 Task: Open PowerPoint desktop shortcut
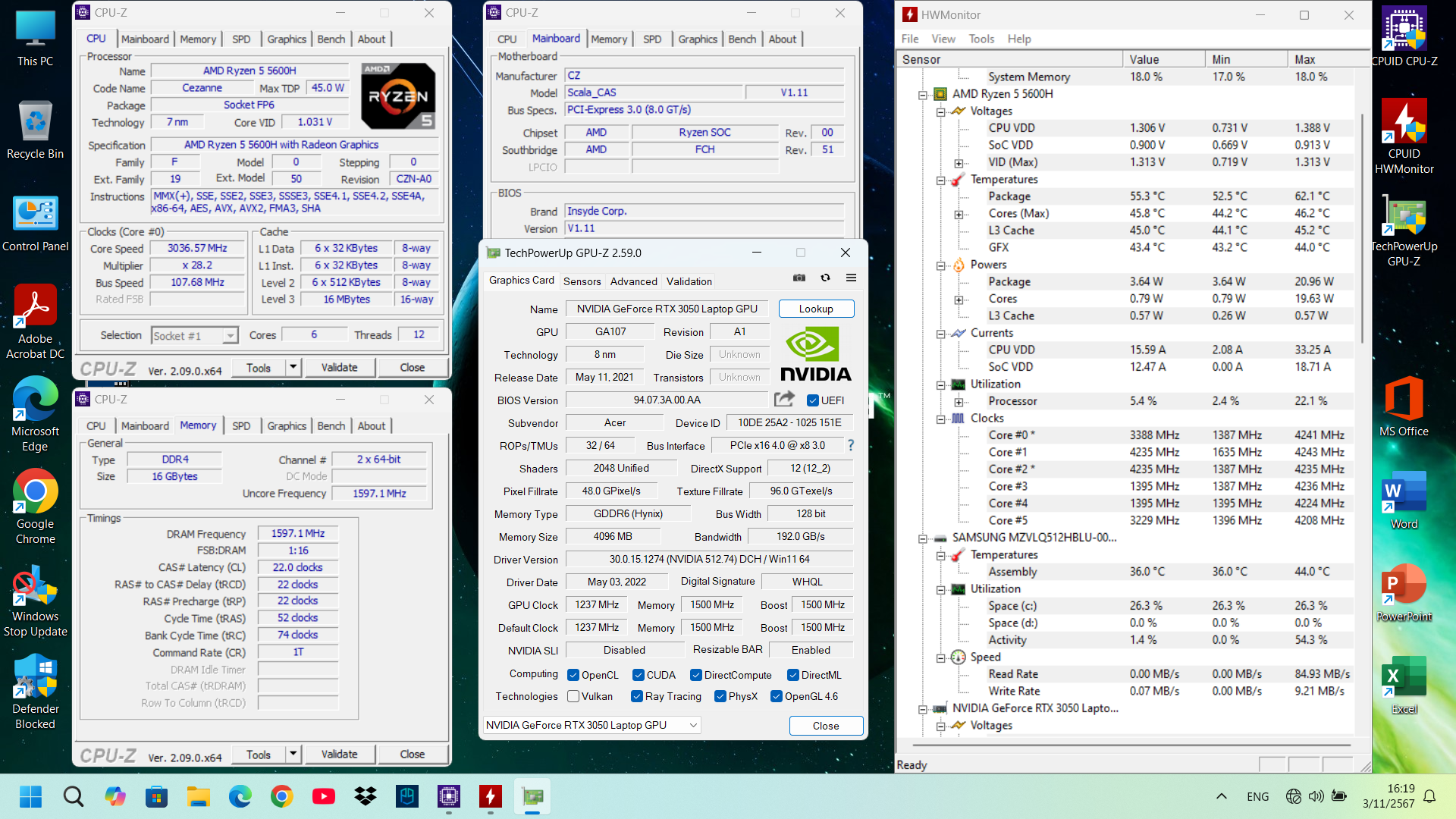click(1404, 592)
